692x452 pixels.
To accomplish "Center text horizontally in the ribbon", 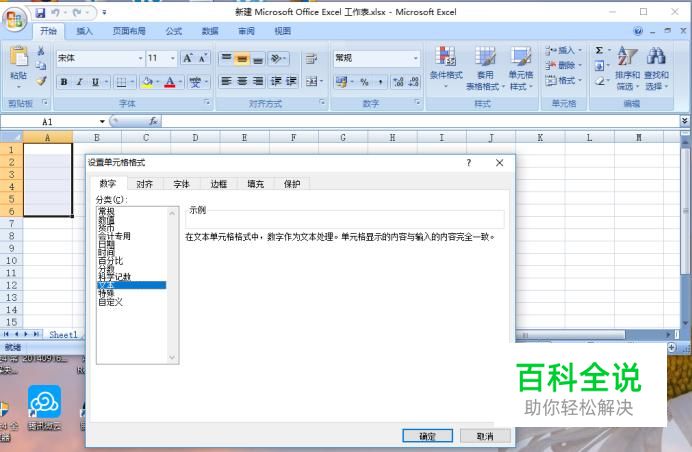I will coord(242,81).
